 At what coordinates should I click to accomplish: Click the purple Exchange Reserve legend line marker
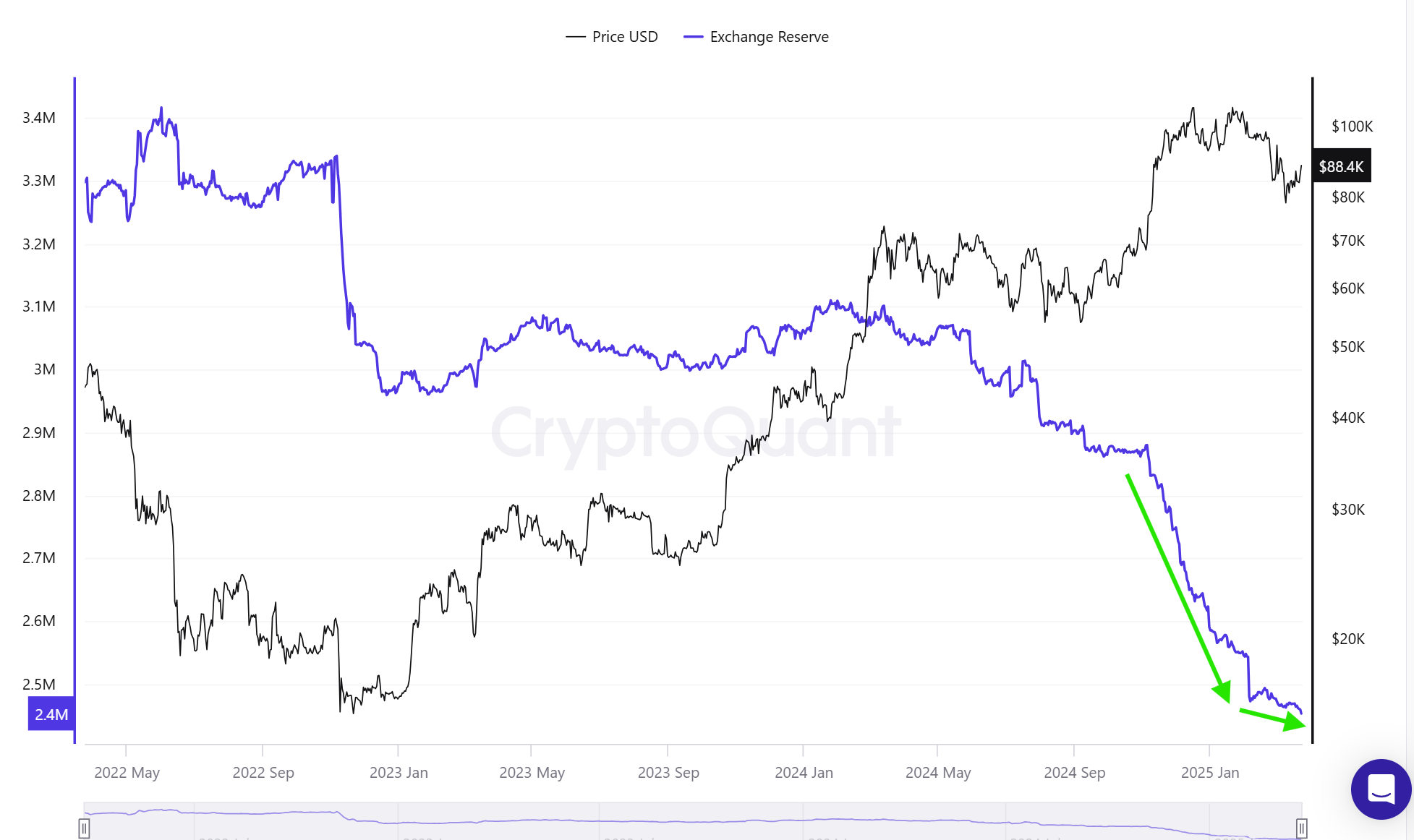tap(693, 37)
